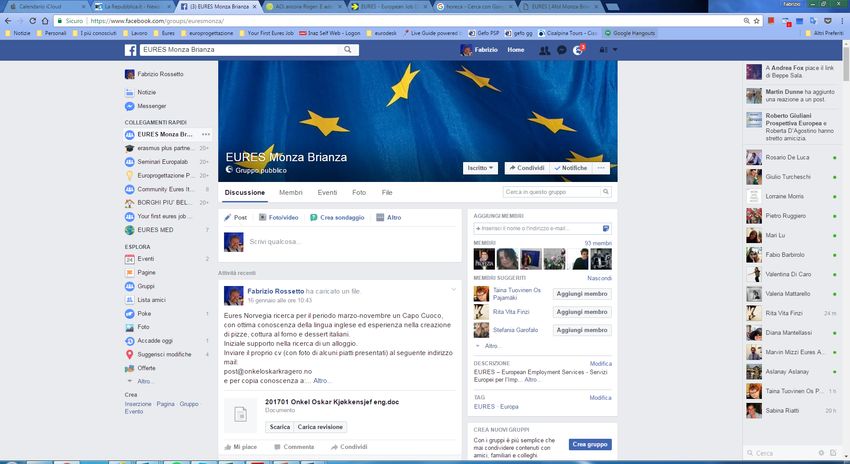Open Iscritto dropdown on group cover
Image resolution: width=850 pixels, height=464 pixels.
pyautogui.click(x=480, y=168)
